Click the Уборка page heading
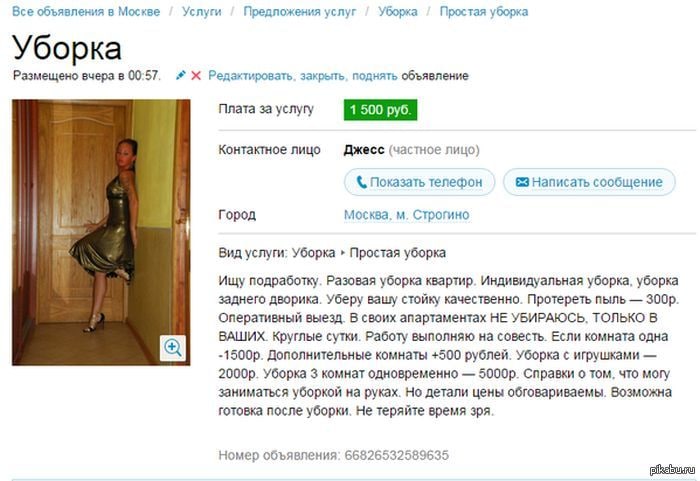Image resolution: width=700 pixels, height=481 pixels. (67, 48)
